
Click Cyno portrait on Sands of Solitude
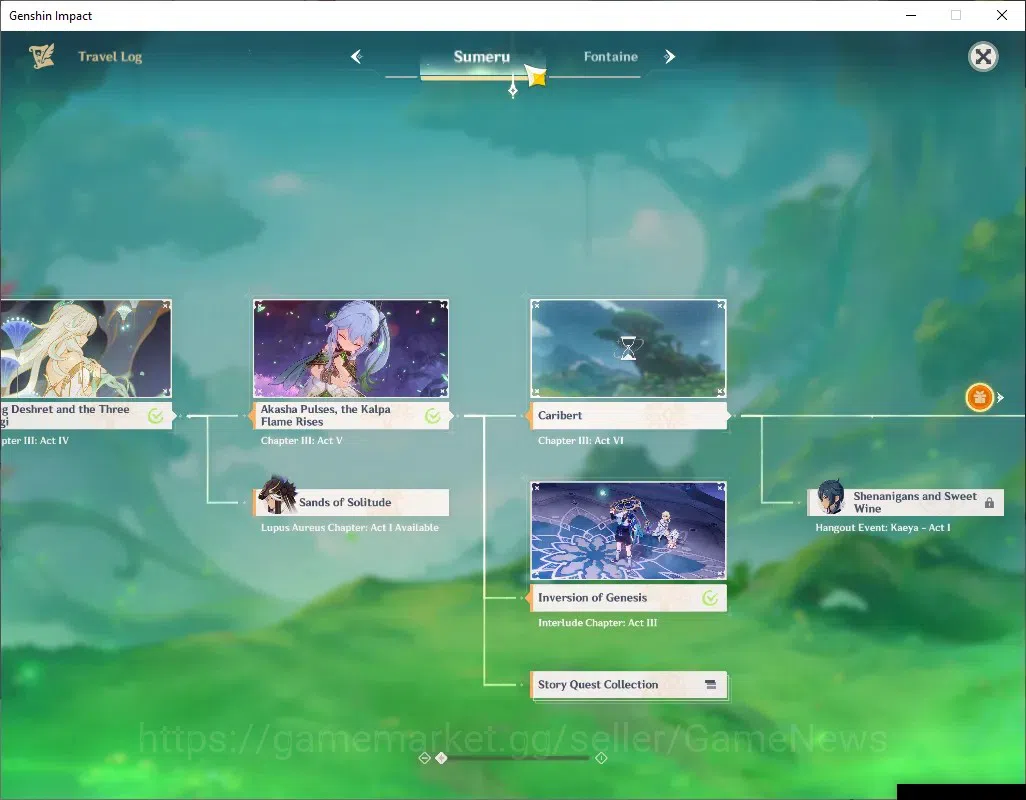[277, 495]
